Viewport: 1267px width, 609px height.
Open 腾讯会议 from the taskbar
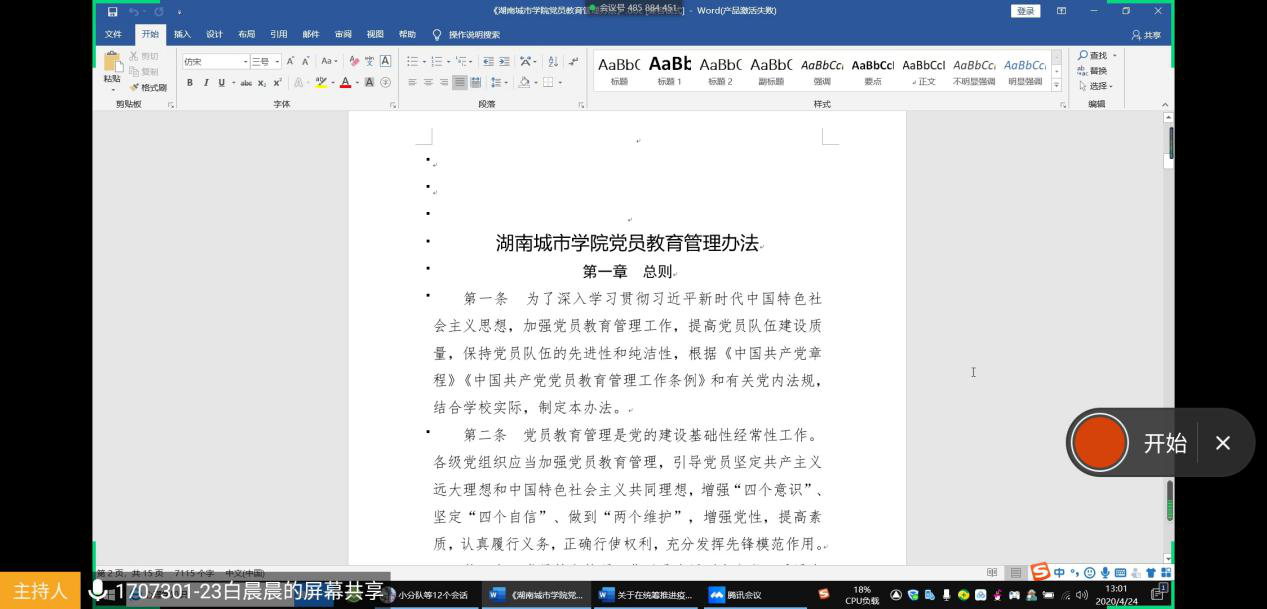(x=735, y=595)
